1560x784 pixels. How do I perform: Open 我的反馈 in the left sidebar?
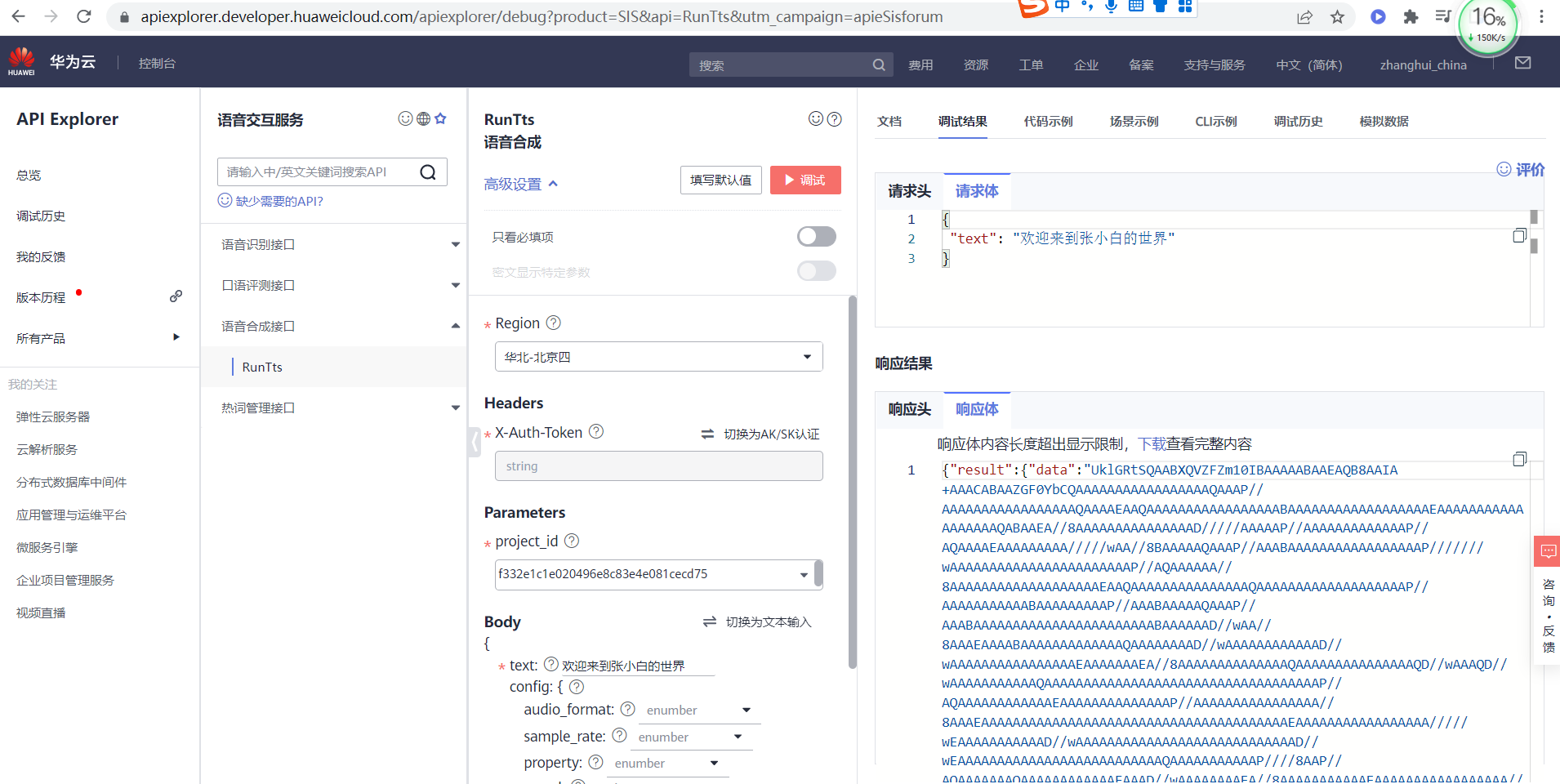click(x=41, y=256)
